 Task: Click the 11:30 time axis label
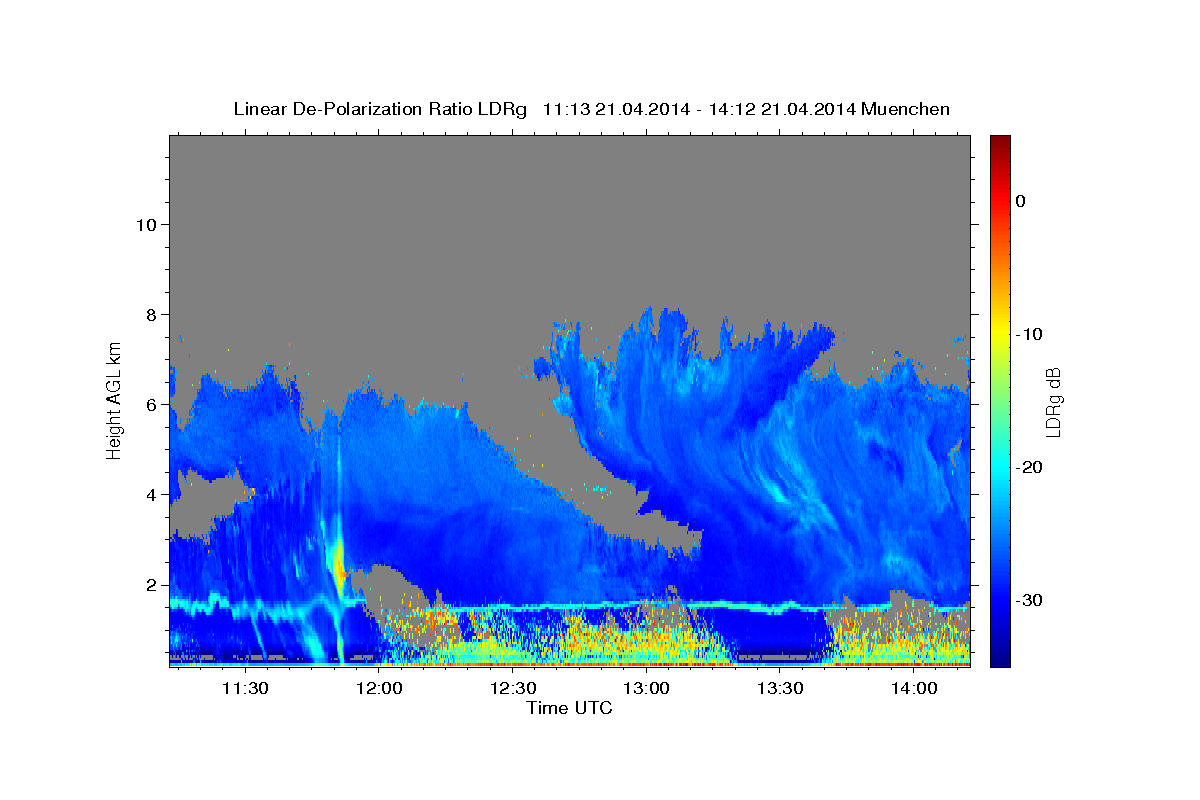click(x=245, y=688)
